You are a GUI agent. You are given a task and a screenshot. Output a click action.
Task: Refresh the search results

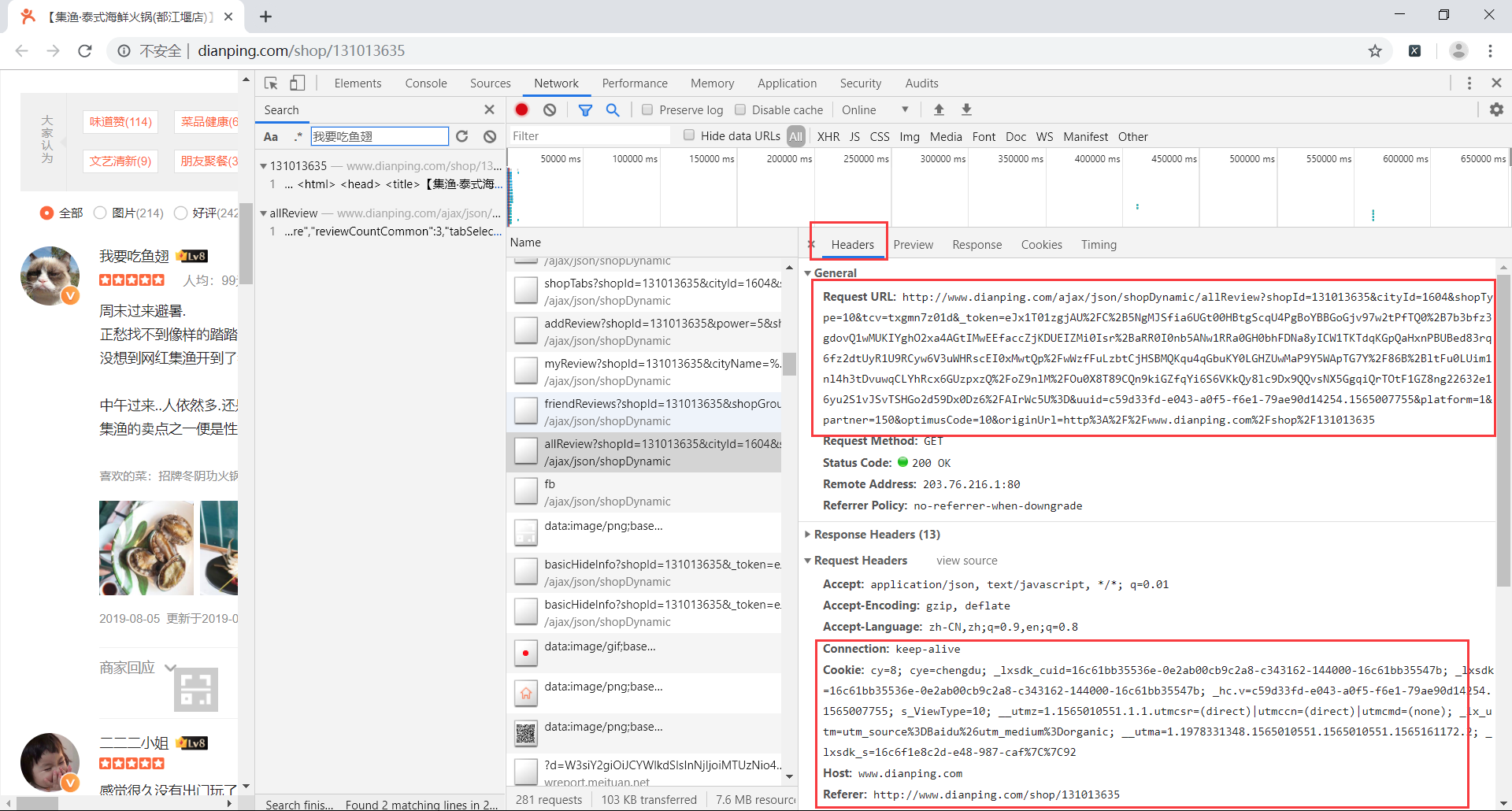coord(462,136)
